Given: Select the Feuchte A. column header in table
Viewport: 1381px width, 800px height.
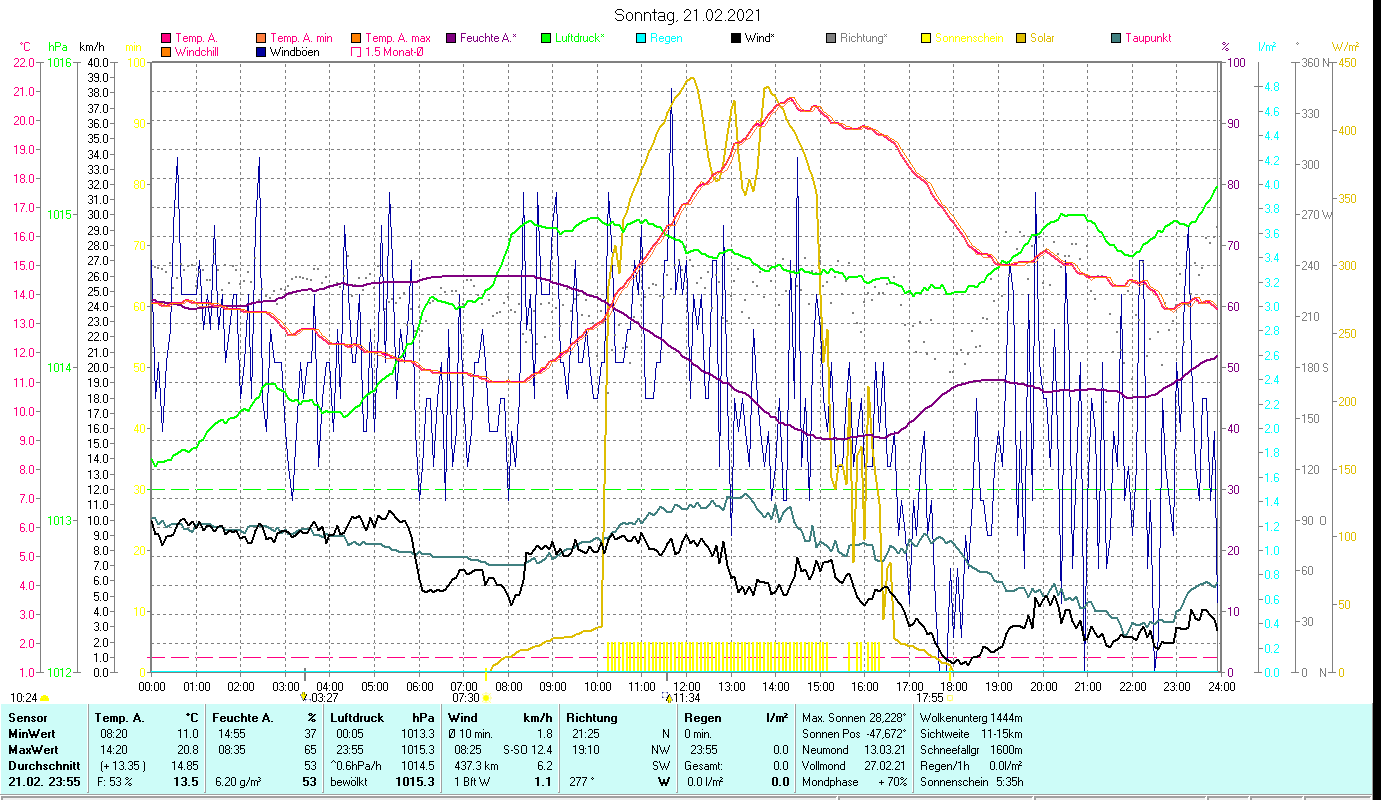Looking at the screenshot, I should tap(239, 718).
